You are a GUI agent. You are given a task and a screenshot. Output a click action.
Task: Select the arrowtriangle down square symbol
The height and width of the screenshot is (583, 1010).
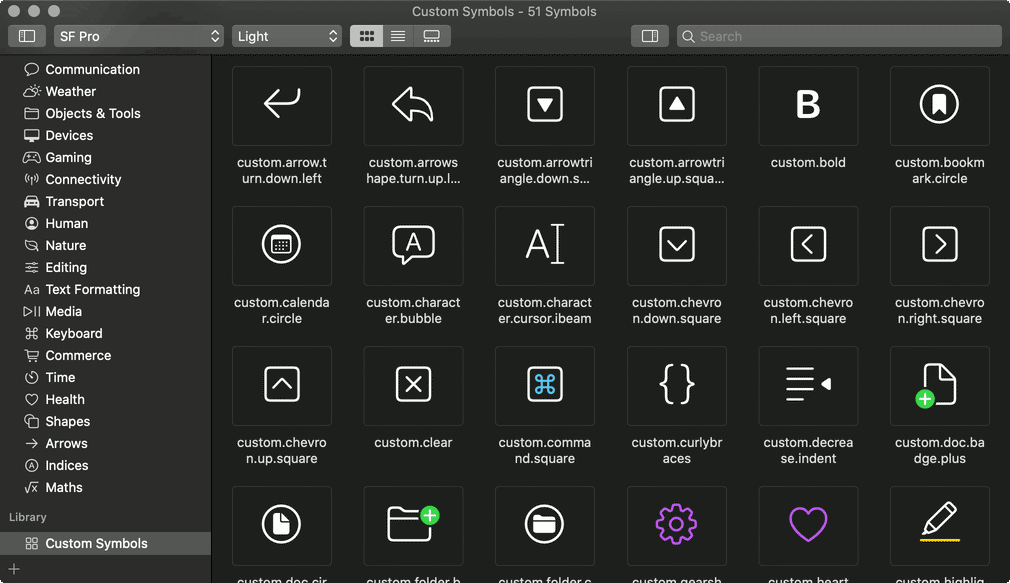544,106
